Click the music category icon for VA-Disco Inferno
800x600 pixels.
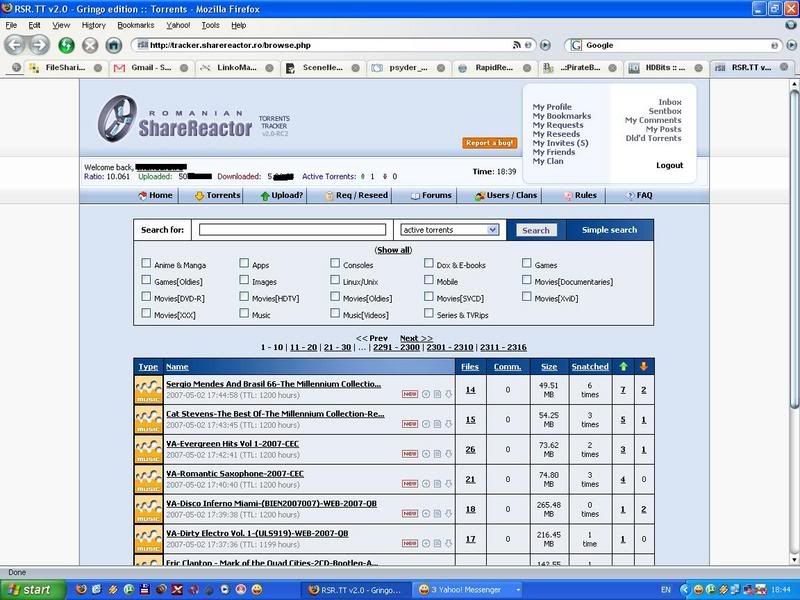[148, 509]
